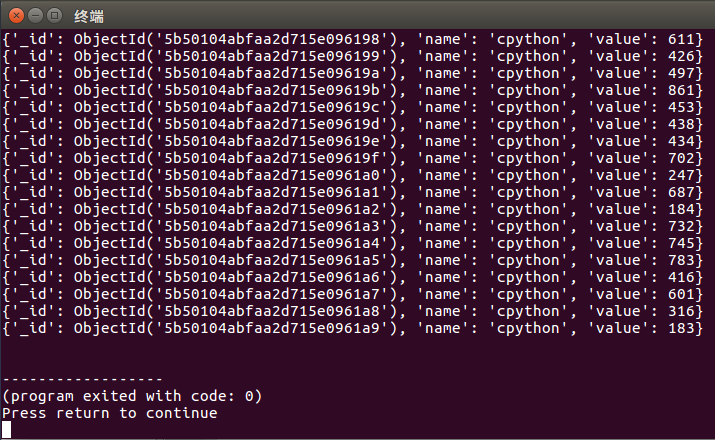Maximize the terminal window

(55, 16)
